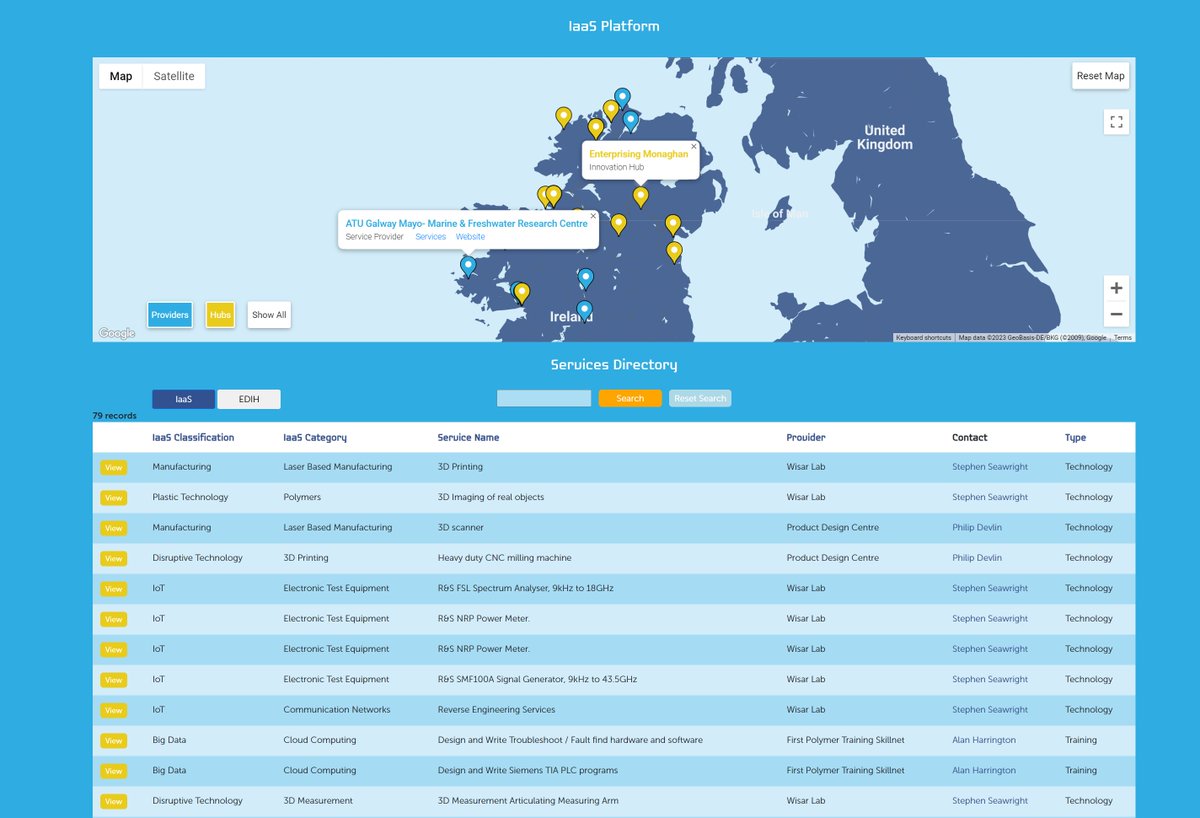Toggle the Providers map filter
1200x818 pixels.
click(x=169, y=315)
